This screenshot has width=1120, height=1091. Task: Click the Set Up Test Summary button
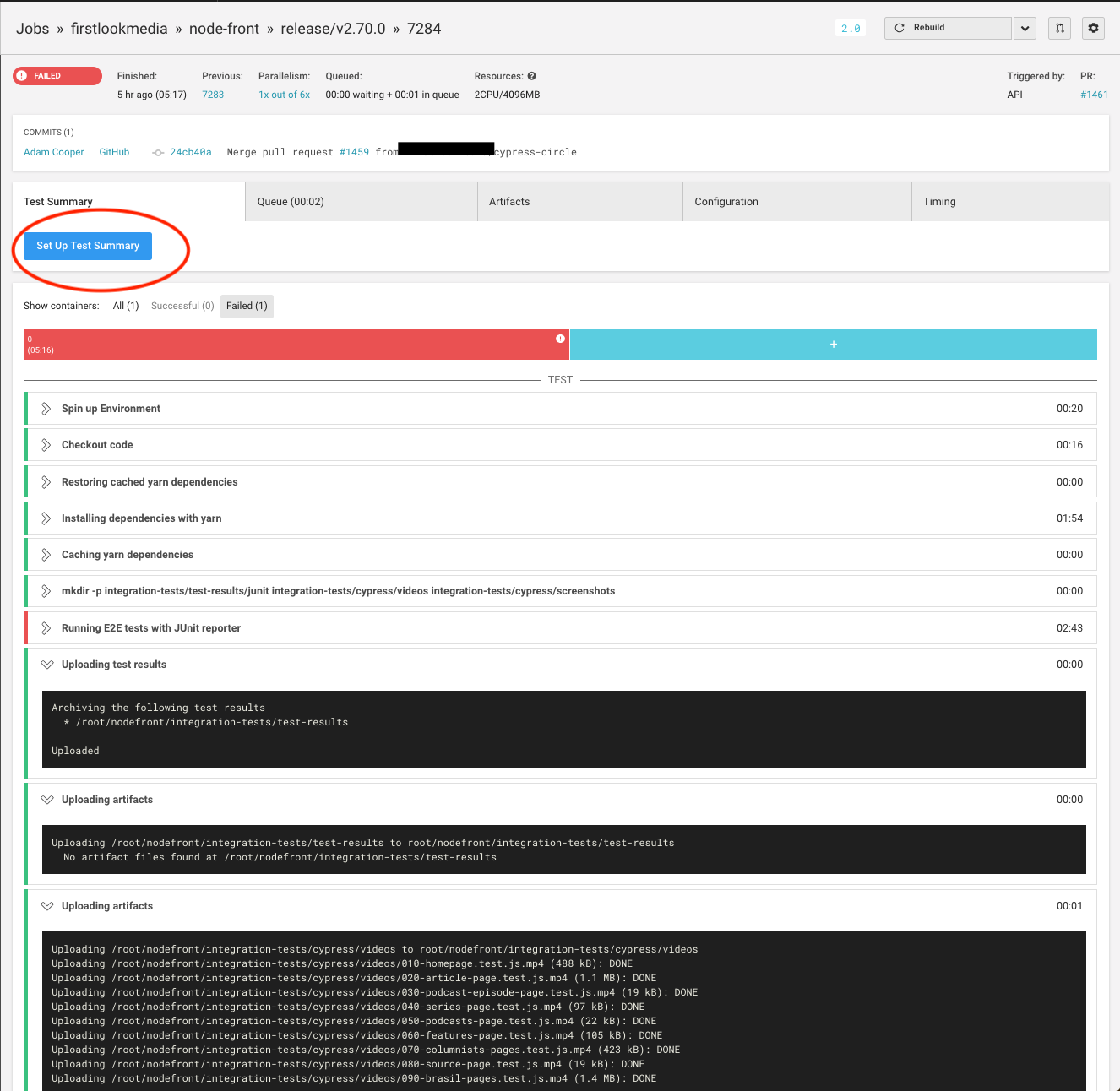pos(88,246)
